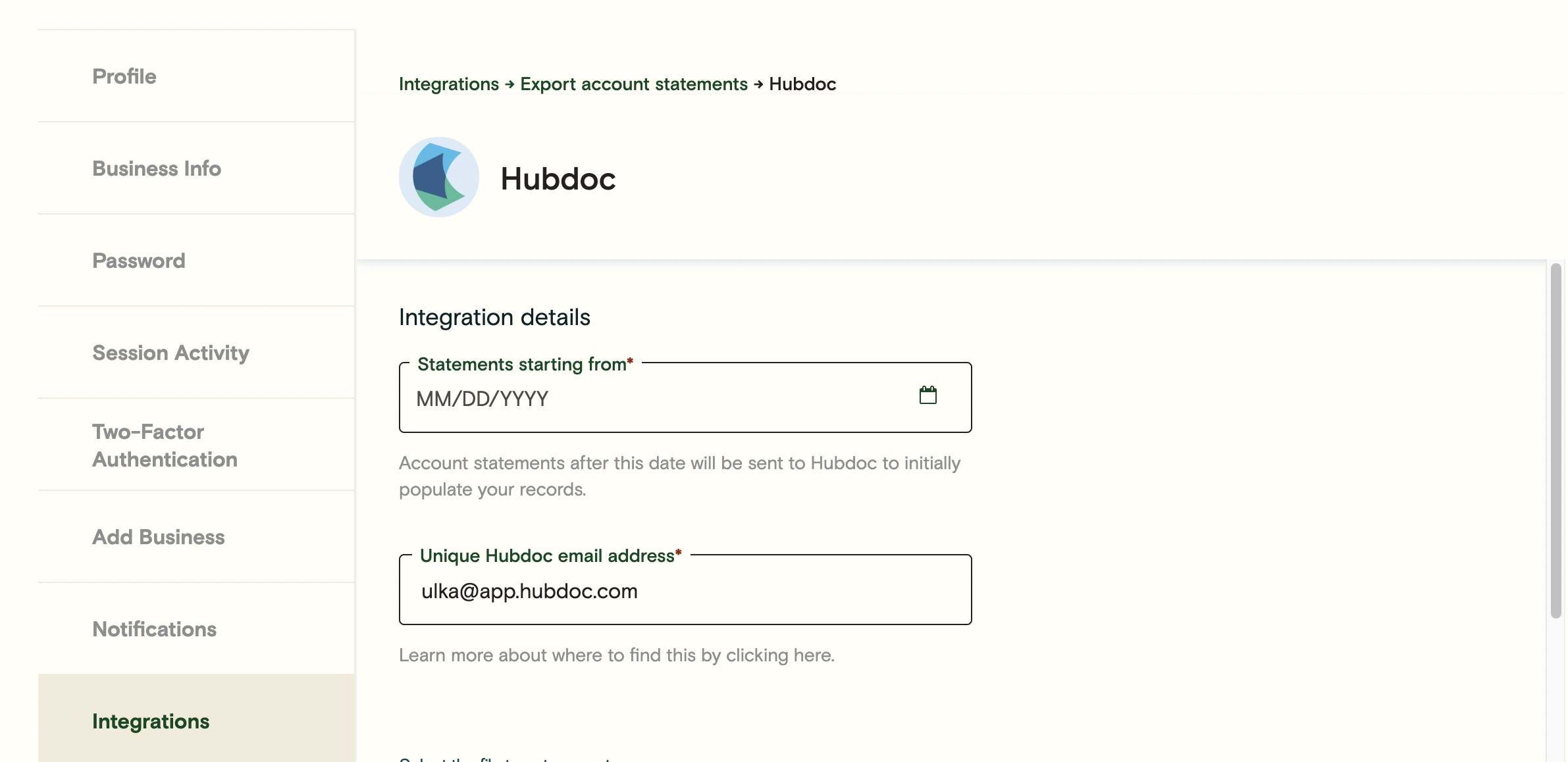The image size is (1568, 762).
Task: Open the calendar date picker icon
Action: (928, 395)
